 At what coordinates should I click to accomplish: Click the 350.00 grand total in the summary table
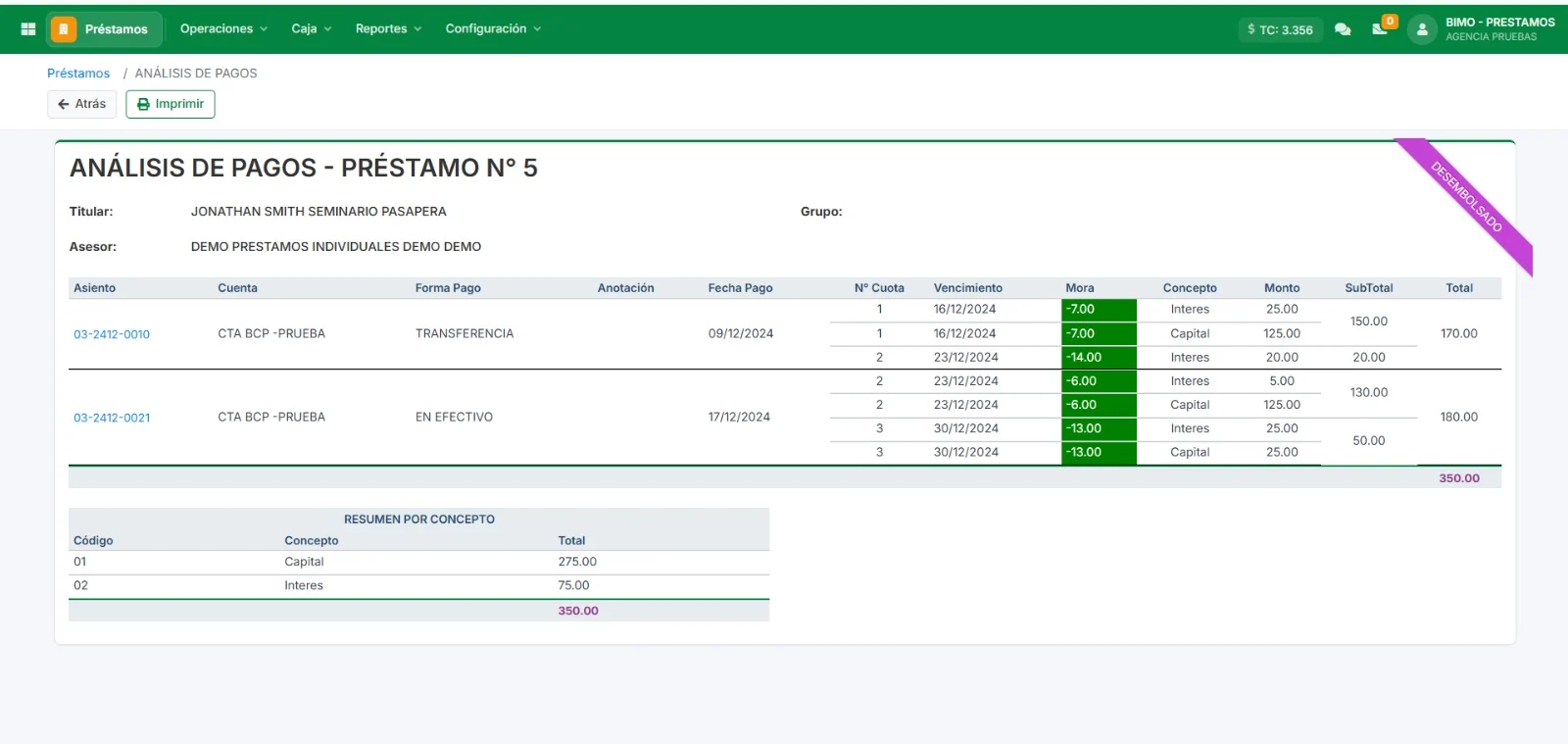click(578, 611)
